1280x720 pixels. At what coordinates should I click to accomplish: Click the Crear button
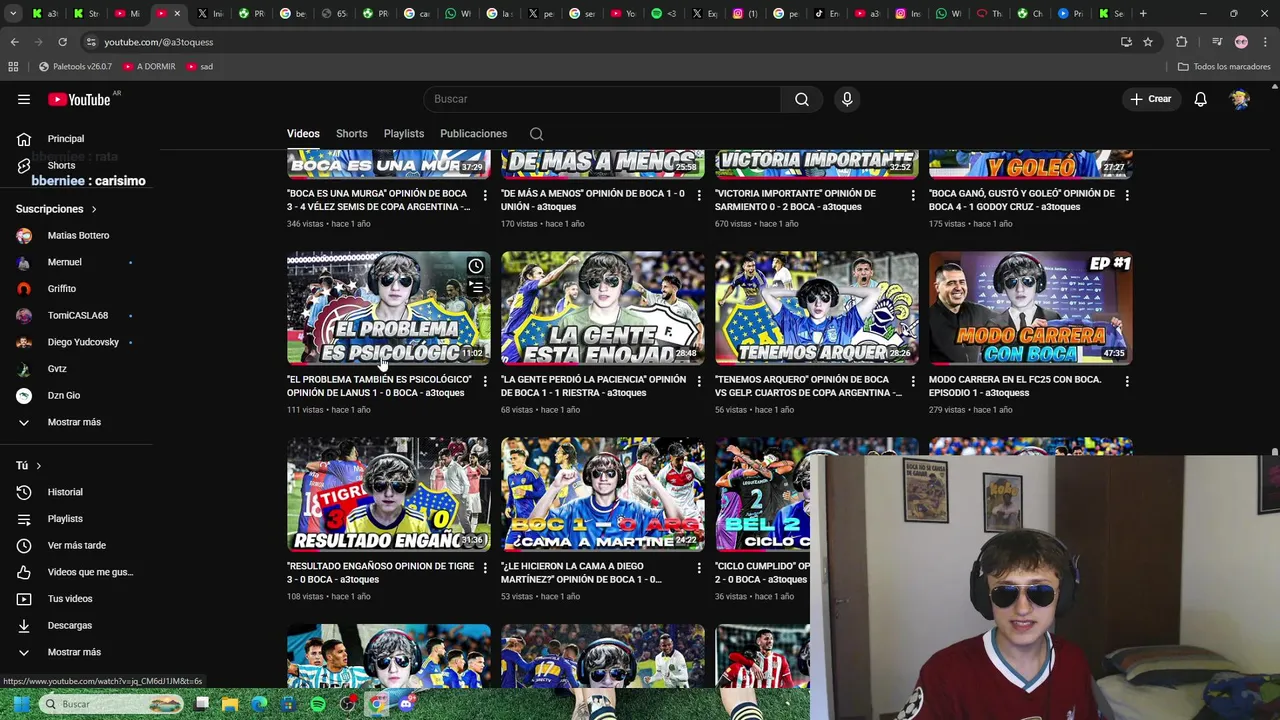point(1150,99)
